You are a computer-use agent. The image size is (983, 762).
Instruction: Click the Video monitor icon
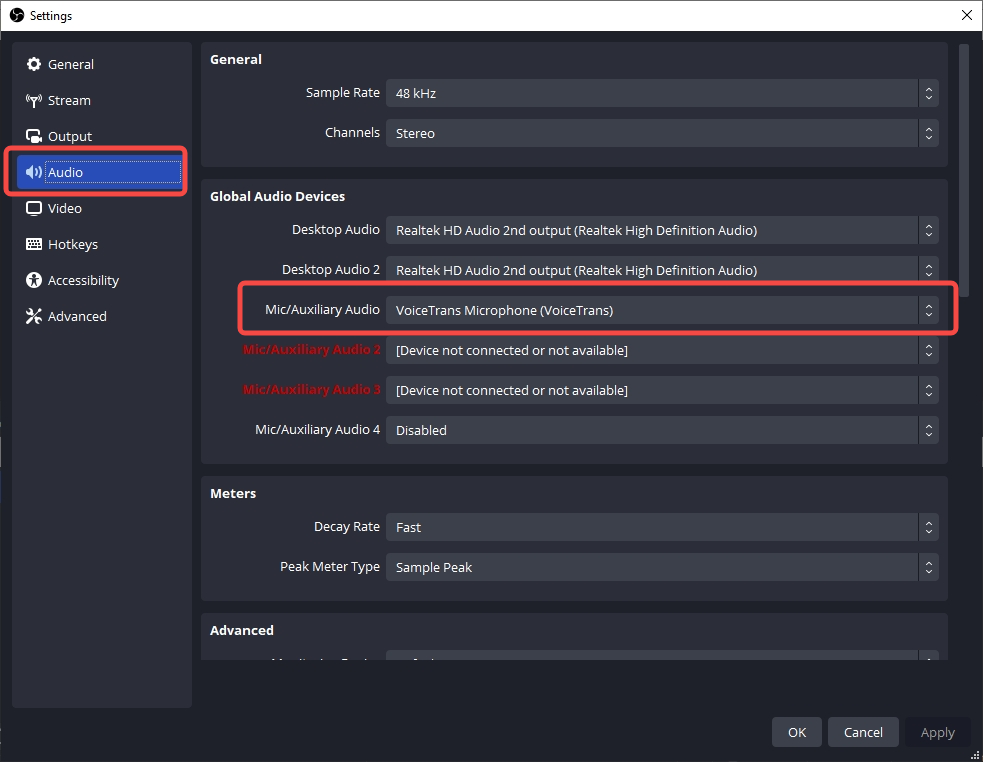[34, 208]
